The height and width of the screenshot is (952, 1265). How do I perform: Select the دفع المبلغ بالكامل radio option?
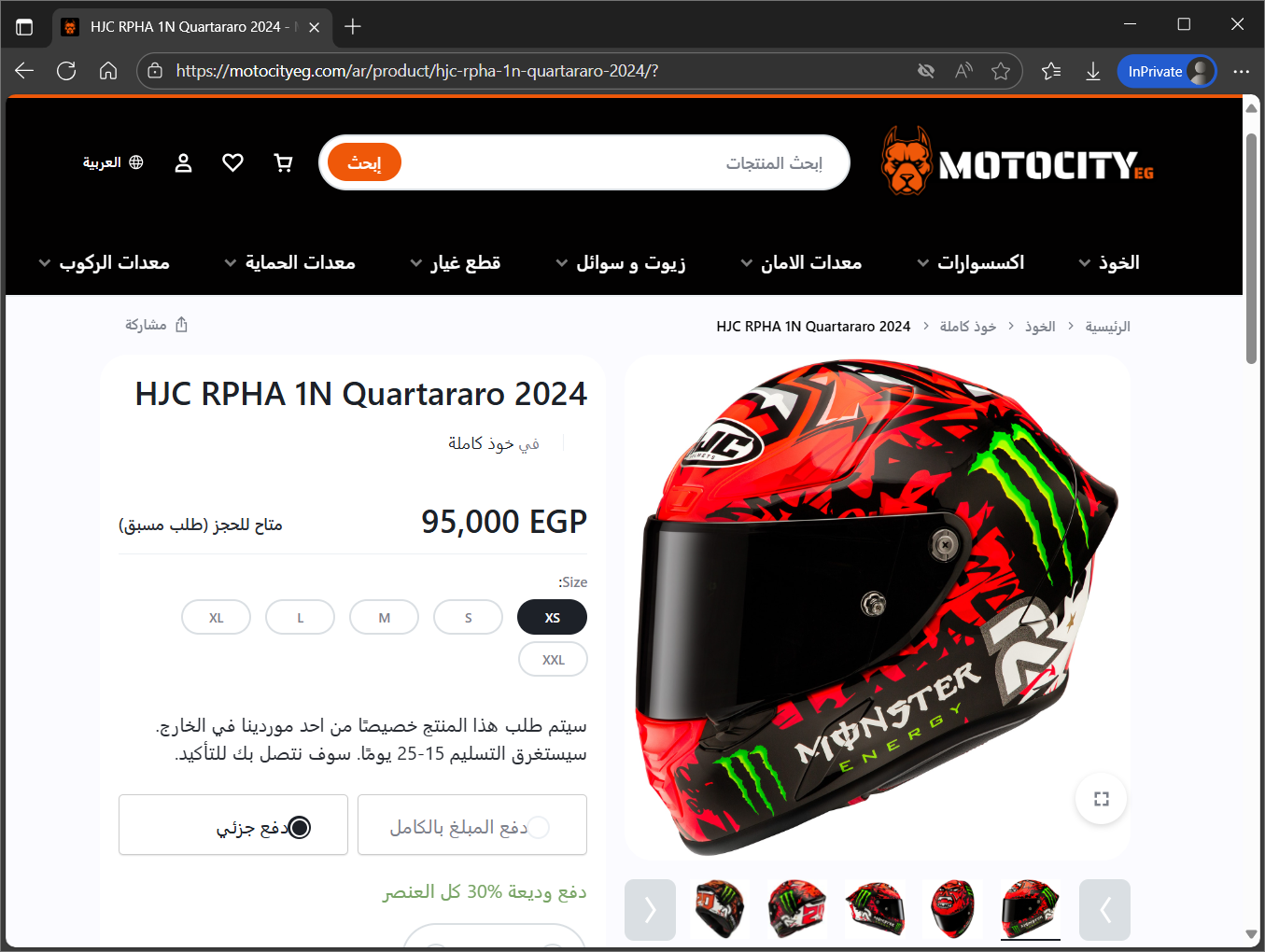coord(539,827)
